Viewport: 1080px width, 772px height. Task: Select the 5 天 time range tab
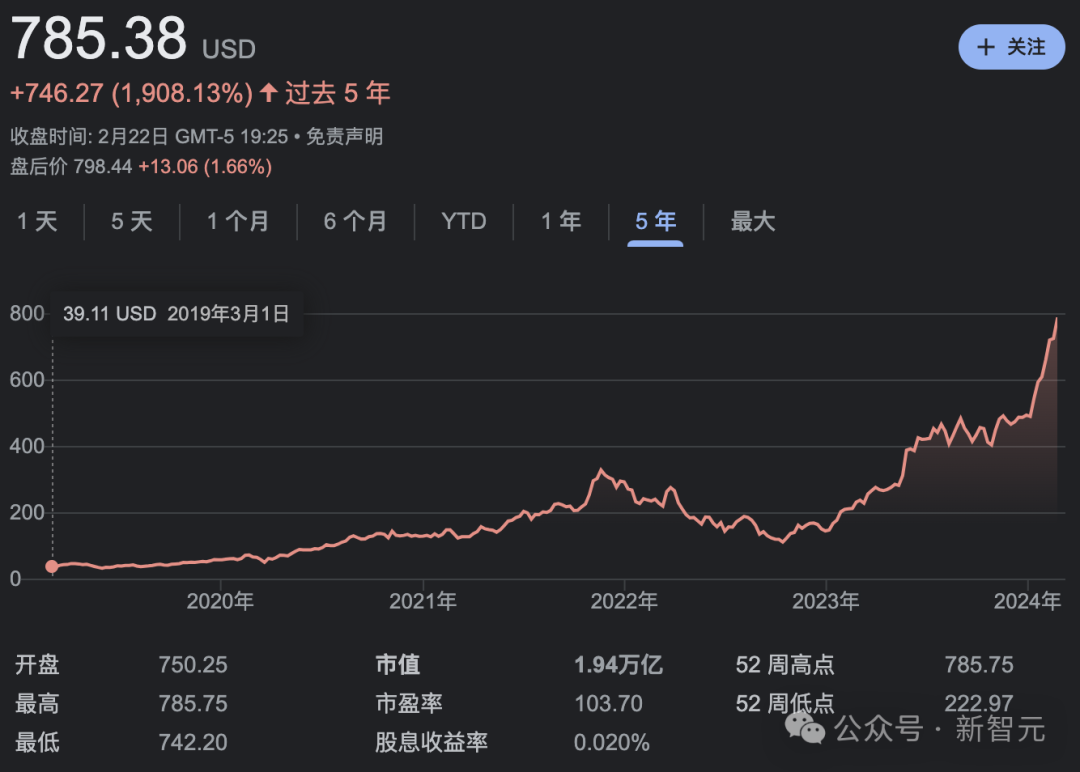[x=132, y=221]
